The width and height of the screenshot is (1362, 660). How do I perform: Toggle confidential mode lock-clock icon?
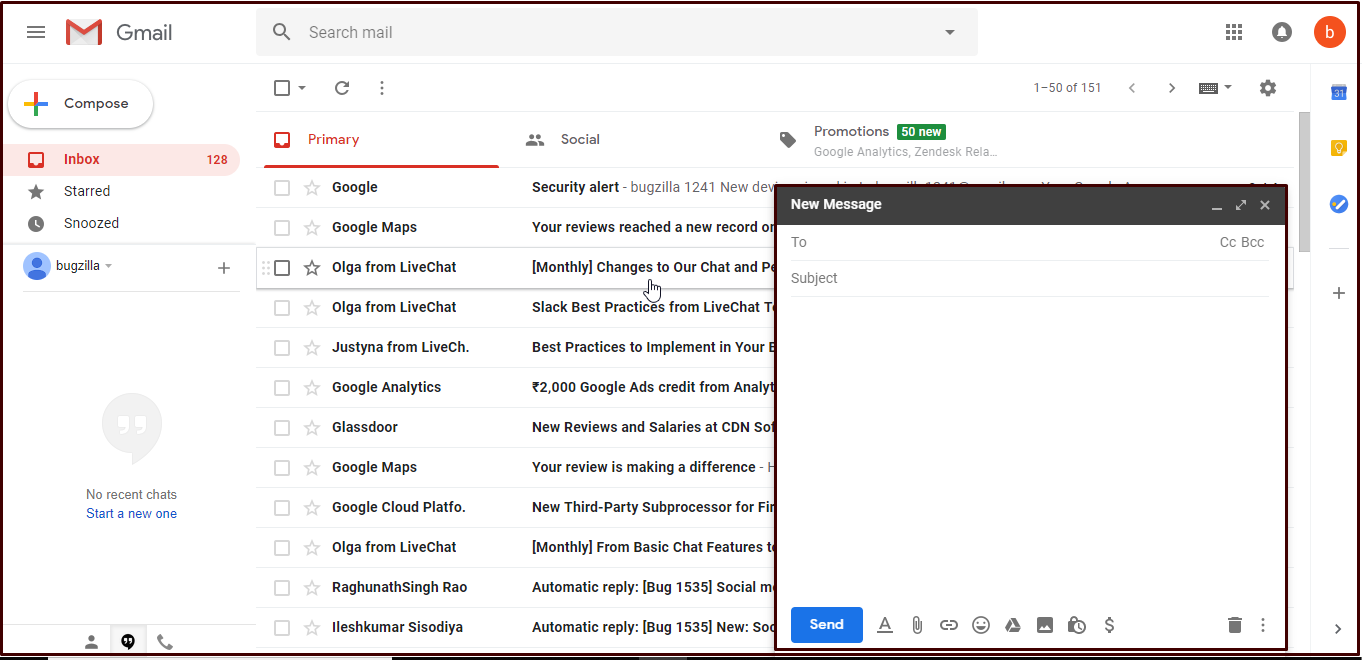click(x=1077, y=625)
